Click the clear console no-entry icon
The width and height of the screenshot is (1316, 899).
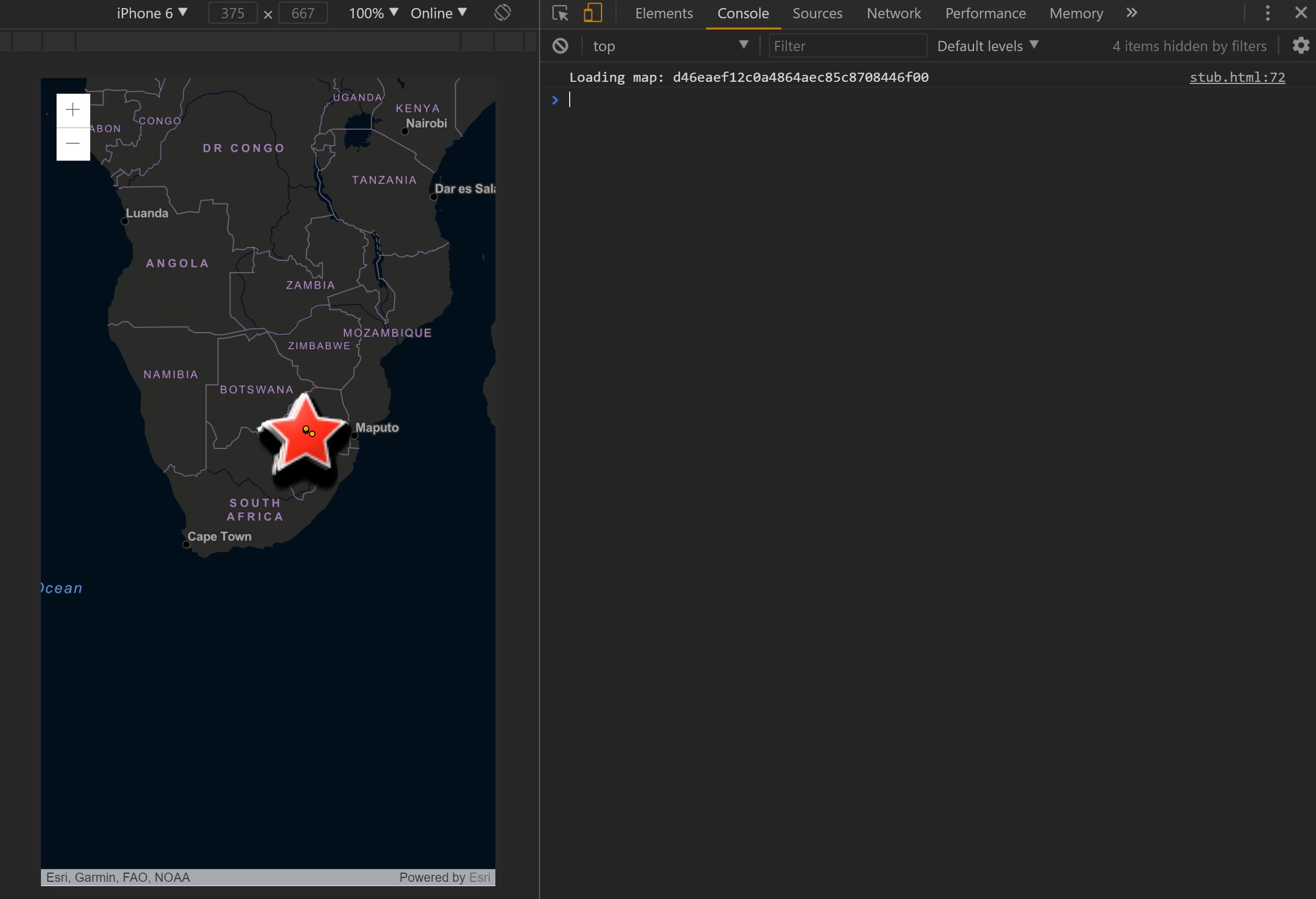(x=559, y=45)
